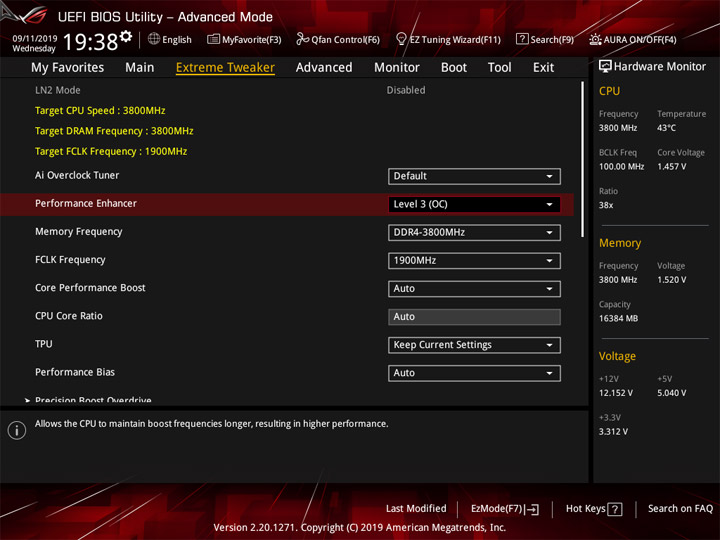Click the TPU label
The height and width of the screenshot is (540, 720).
point(44,344)
